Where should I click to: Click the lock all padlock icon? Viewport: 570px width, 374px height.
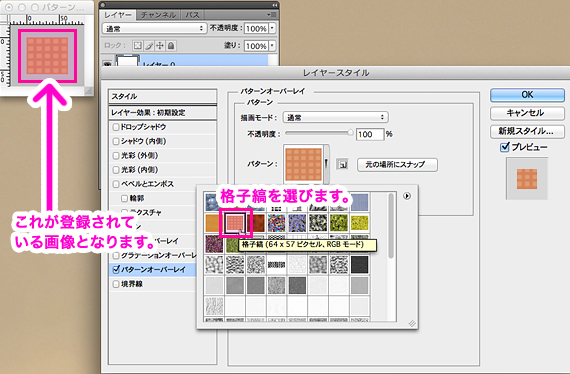pos(171,45)
